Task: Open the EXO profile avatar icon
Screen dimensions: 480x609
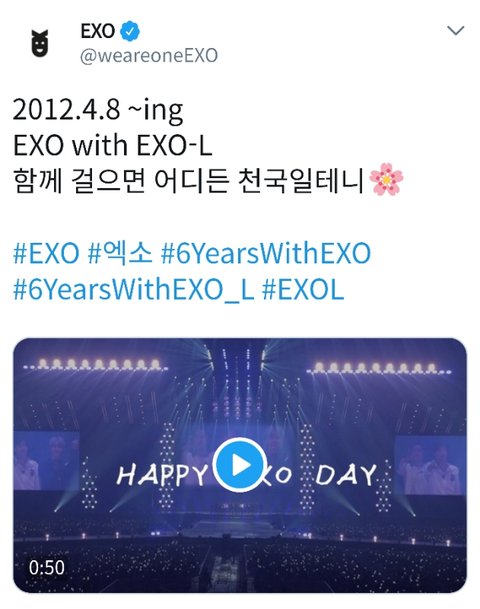Action: pos(40,43)
